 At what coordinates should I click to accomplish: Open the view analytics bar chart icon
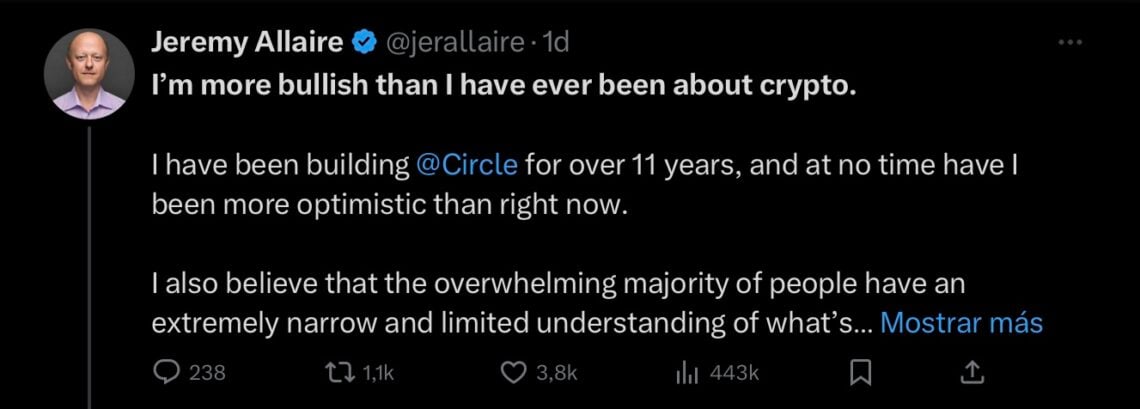point(686,373)
